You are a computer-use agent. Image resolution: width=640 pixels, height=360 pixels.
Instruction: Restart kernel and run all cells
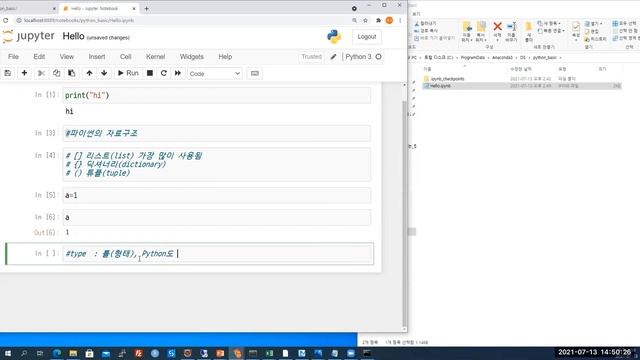[178, 73]
